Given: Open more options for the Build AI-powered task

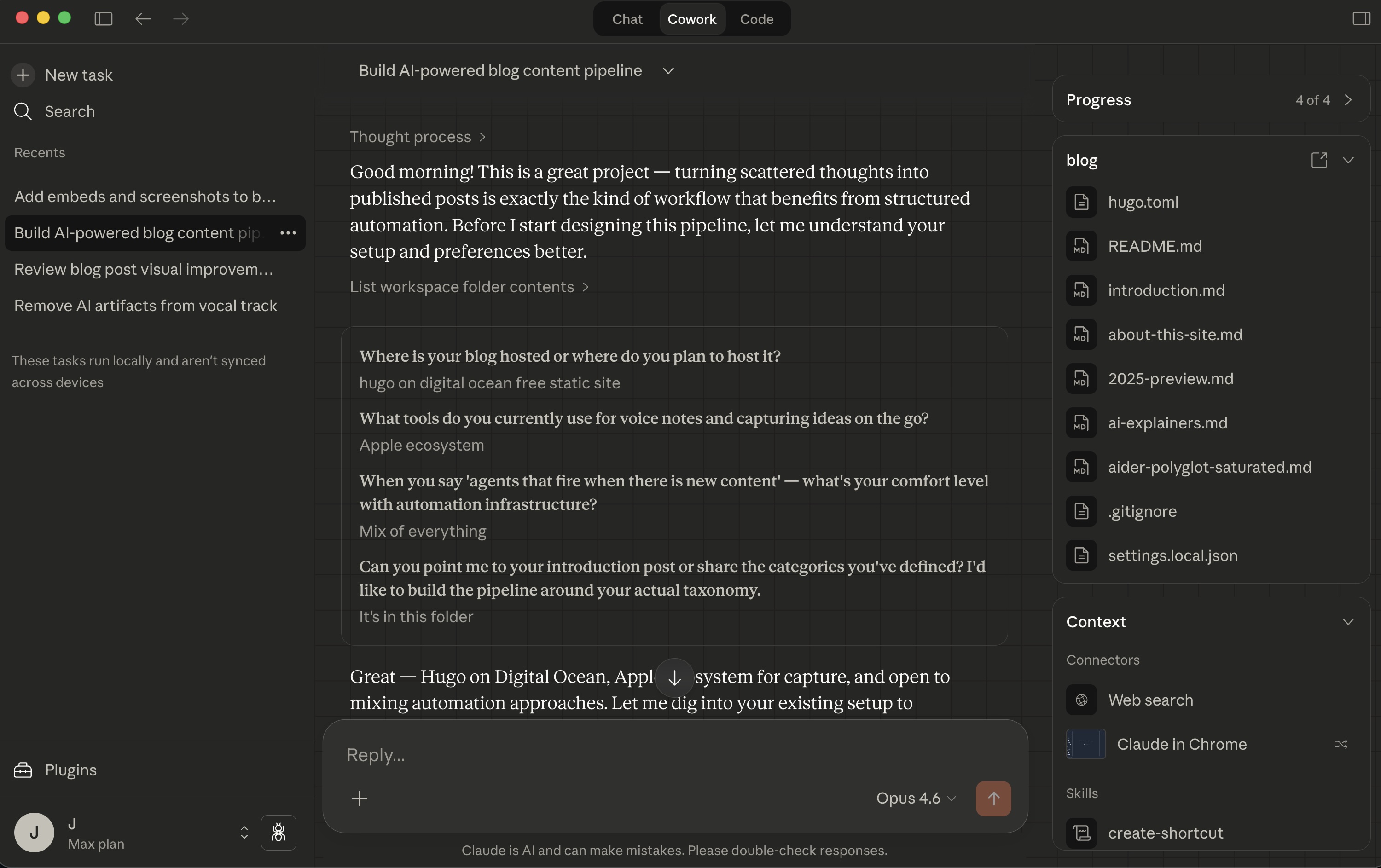Looking at the screenshot, I should [287, 233].
